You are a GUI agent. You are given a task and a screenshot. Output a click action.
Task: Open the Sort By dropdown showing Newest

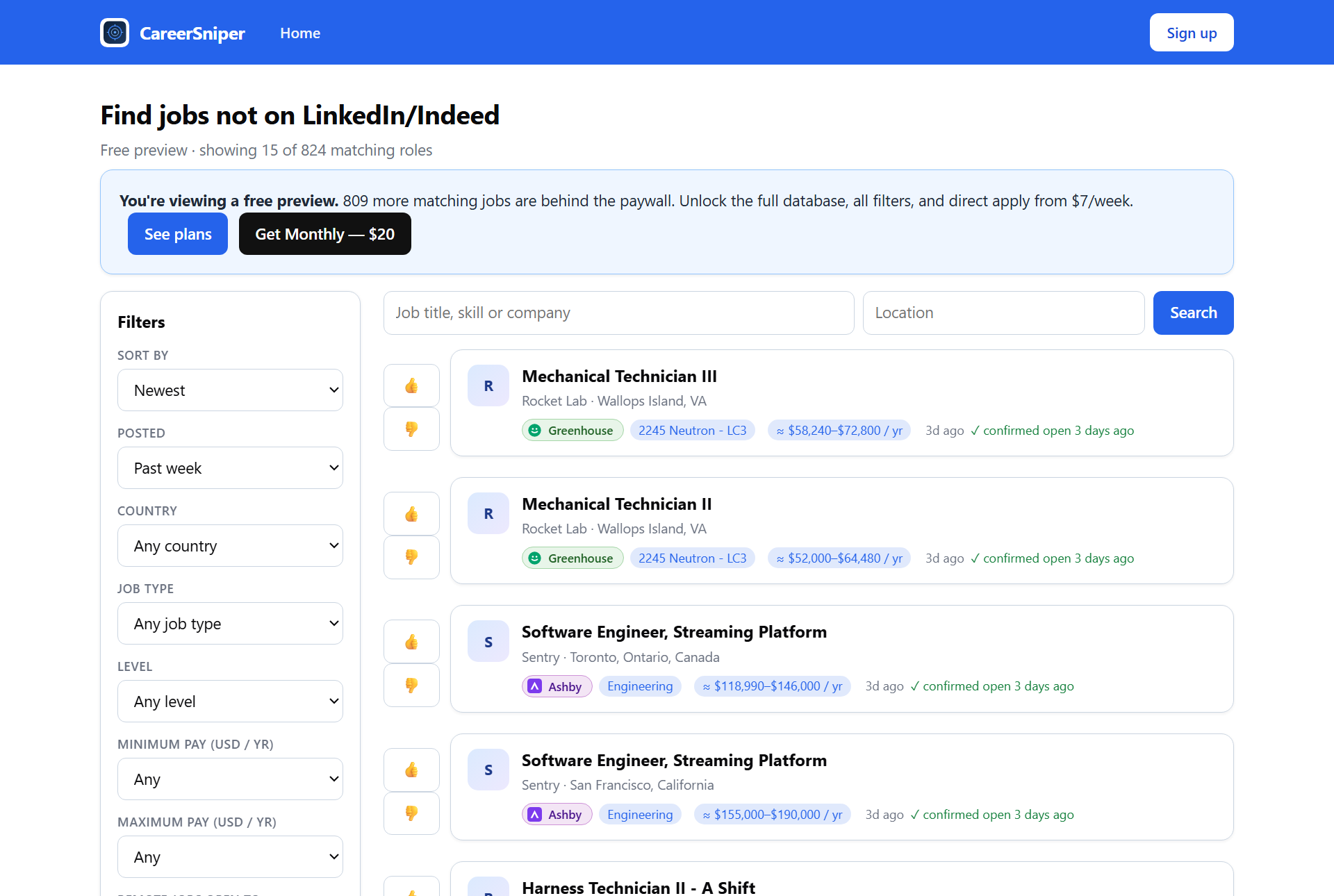pos(230,390)
